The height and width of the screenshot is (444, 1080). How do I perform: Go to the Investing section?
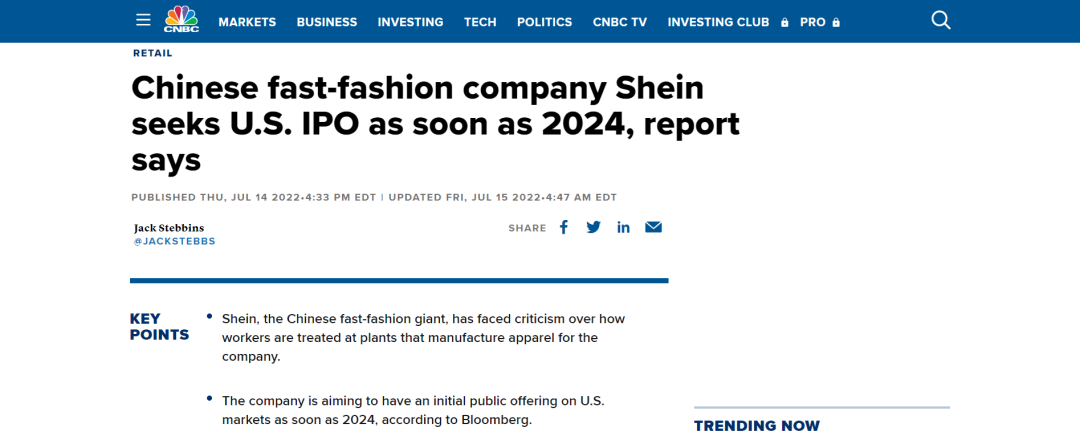coord(411,22)
